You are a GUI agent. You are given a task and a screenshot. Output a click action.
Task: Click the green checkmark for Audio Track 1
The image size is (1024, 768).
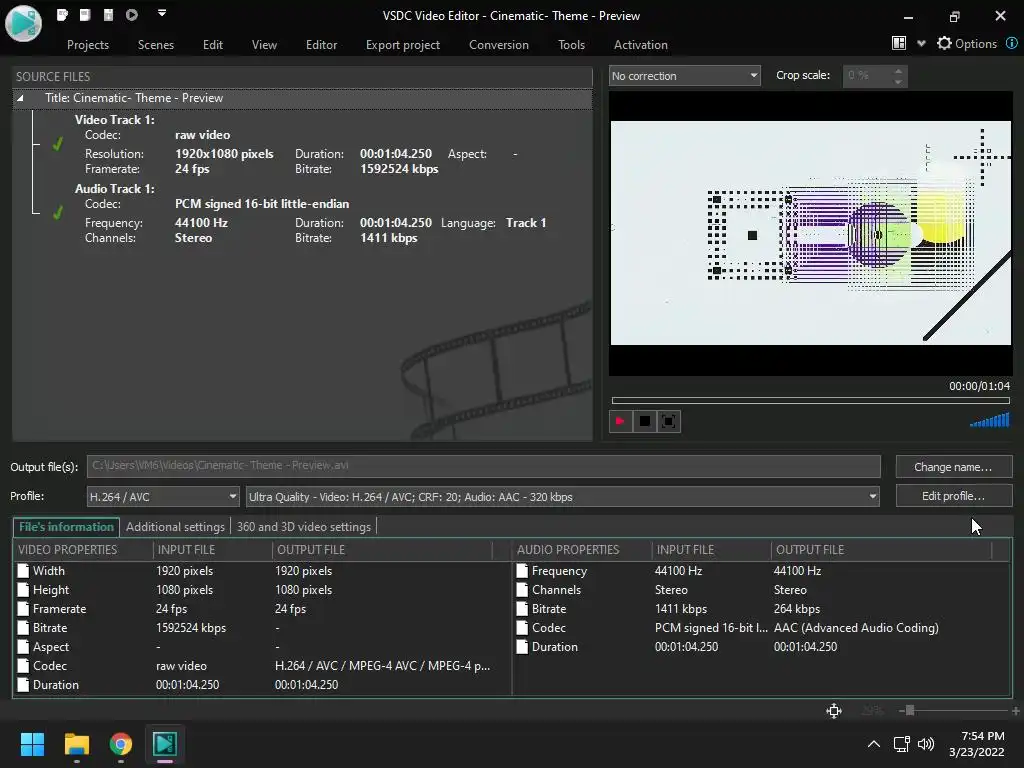click(x=57, y=212)
